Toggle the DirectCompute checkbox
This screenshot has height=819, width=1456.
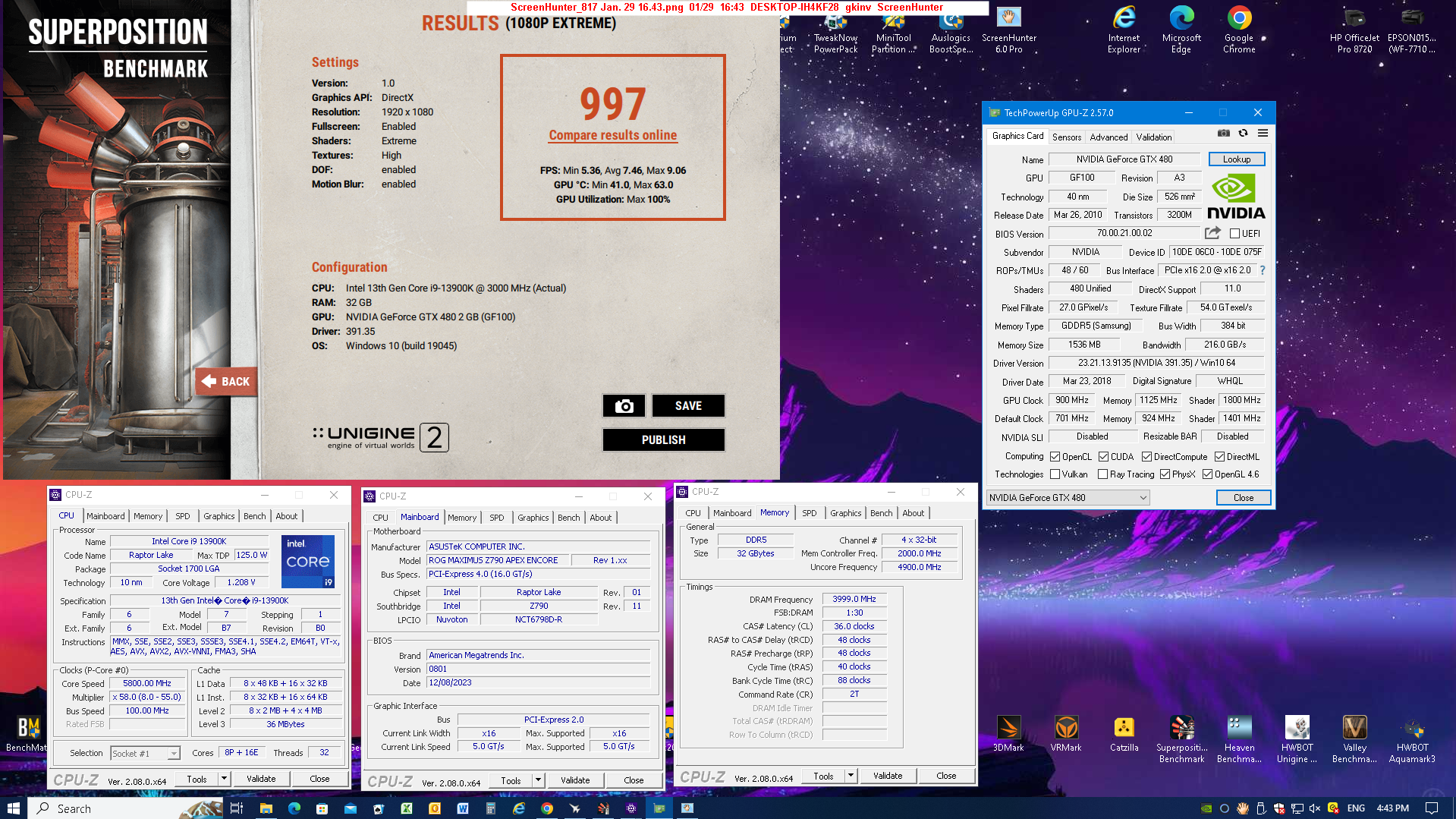pos(1146,457)
